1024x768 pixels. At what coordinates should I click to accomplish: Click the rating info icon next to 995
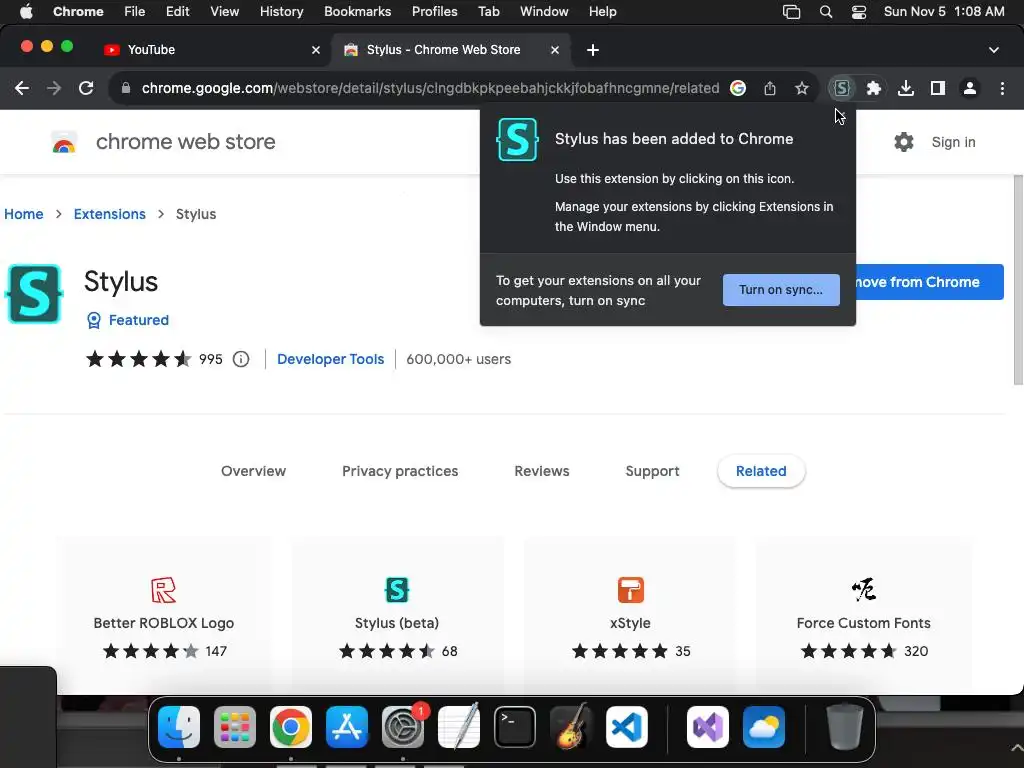241,359
